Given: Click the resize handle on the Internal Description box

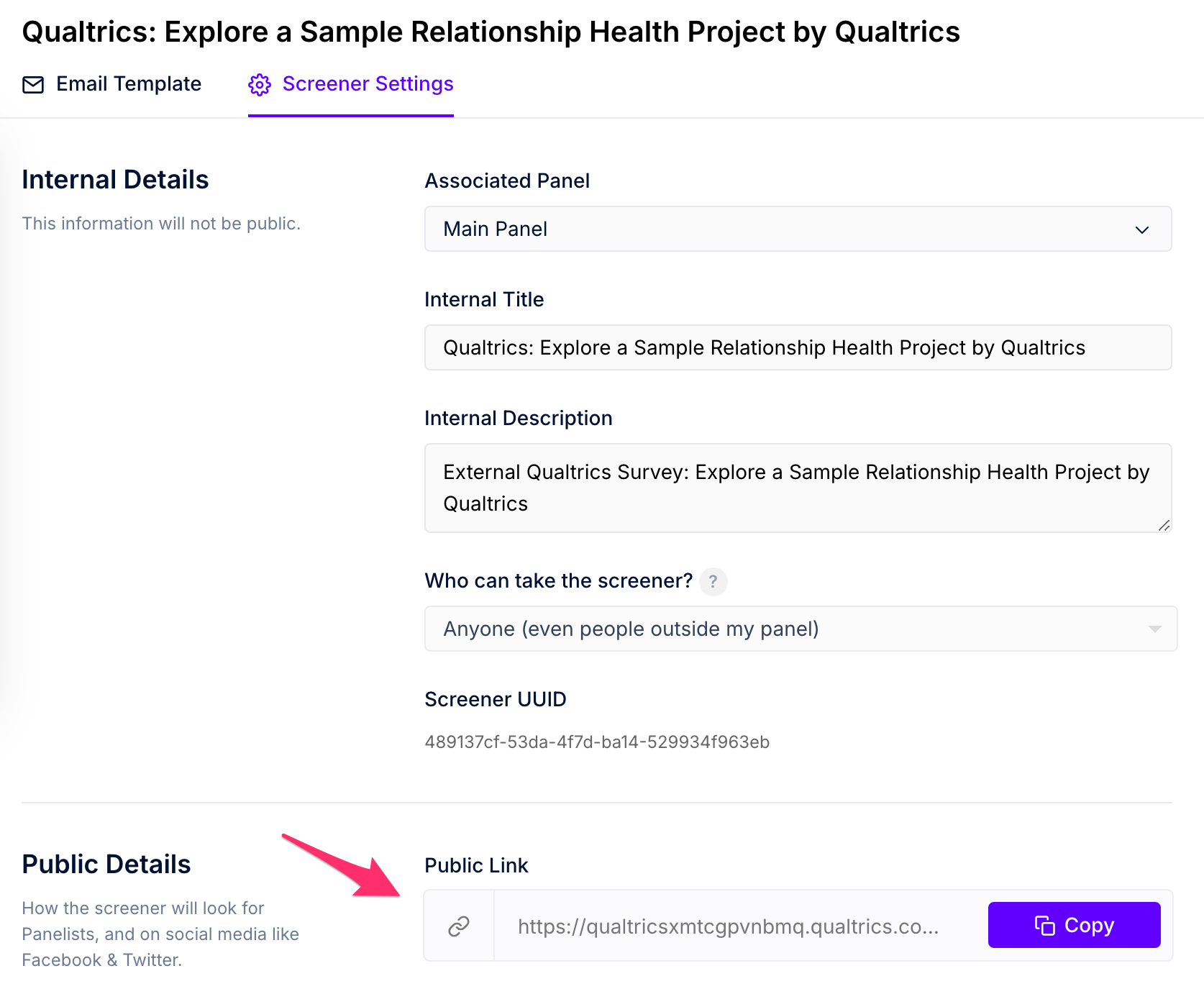Looking at the screenshot, I should click(x=1164, y=526).
